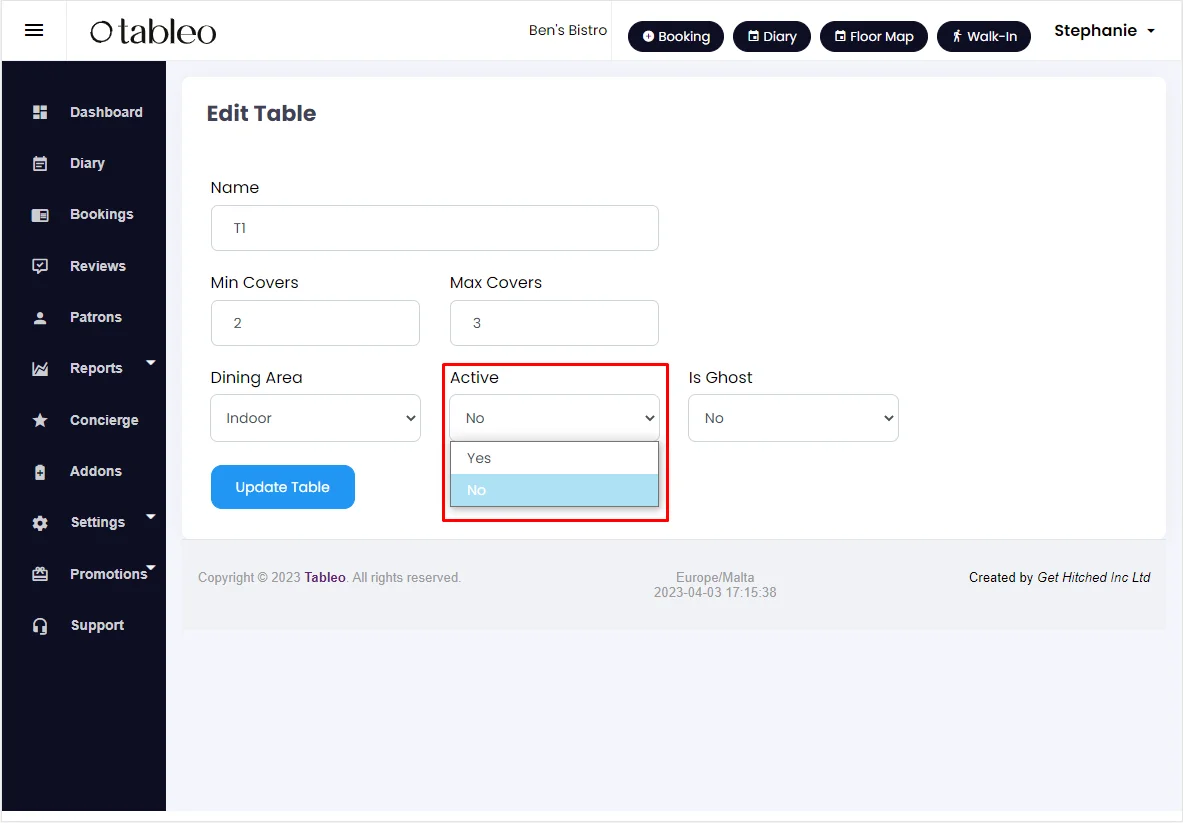The width and height of the screenshot is (1183, 823).
Task: Click the Promotions gift icon
Action: (x=40, y=574)
